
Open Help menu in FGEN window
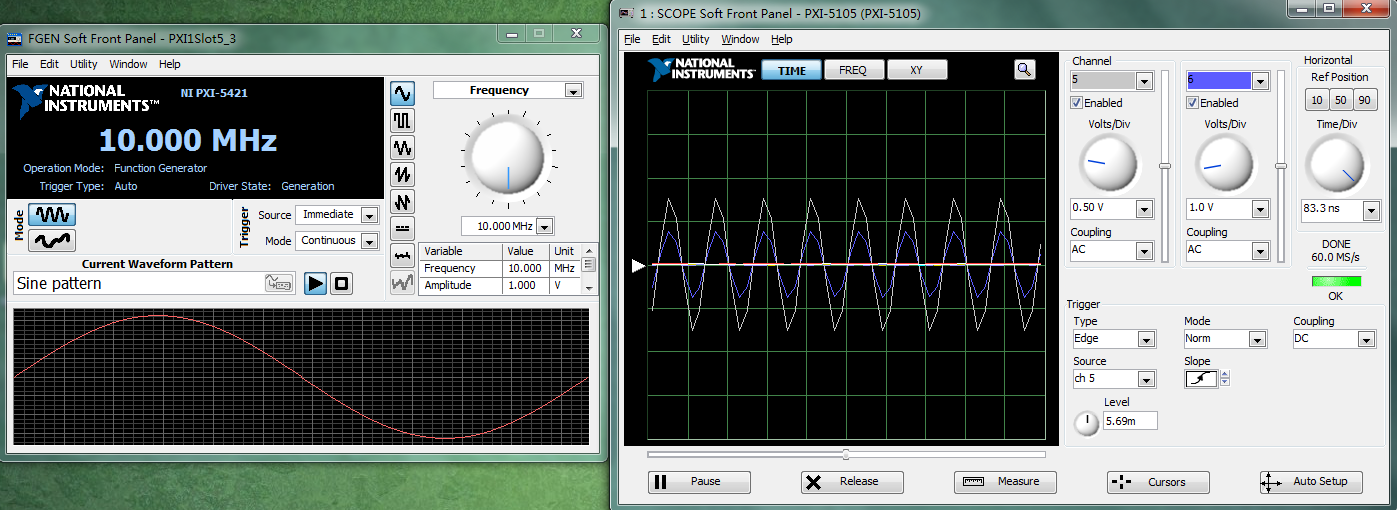[x=170, y=64]
